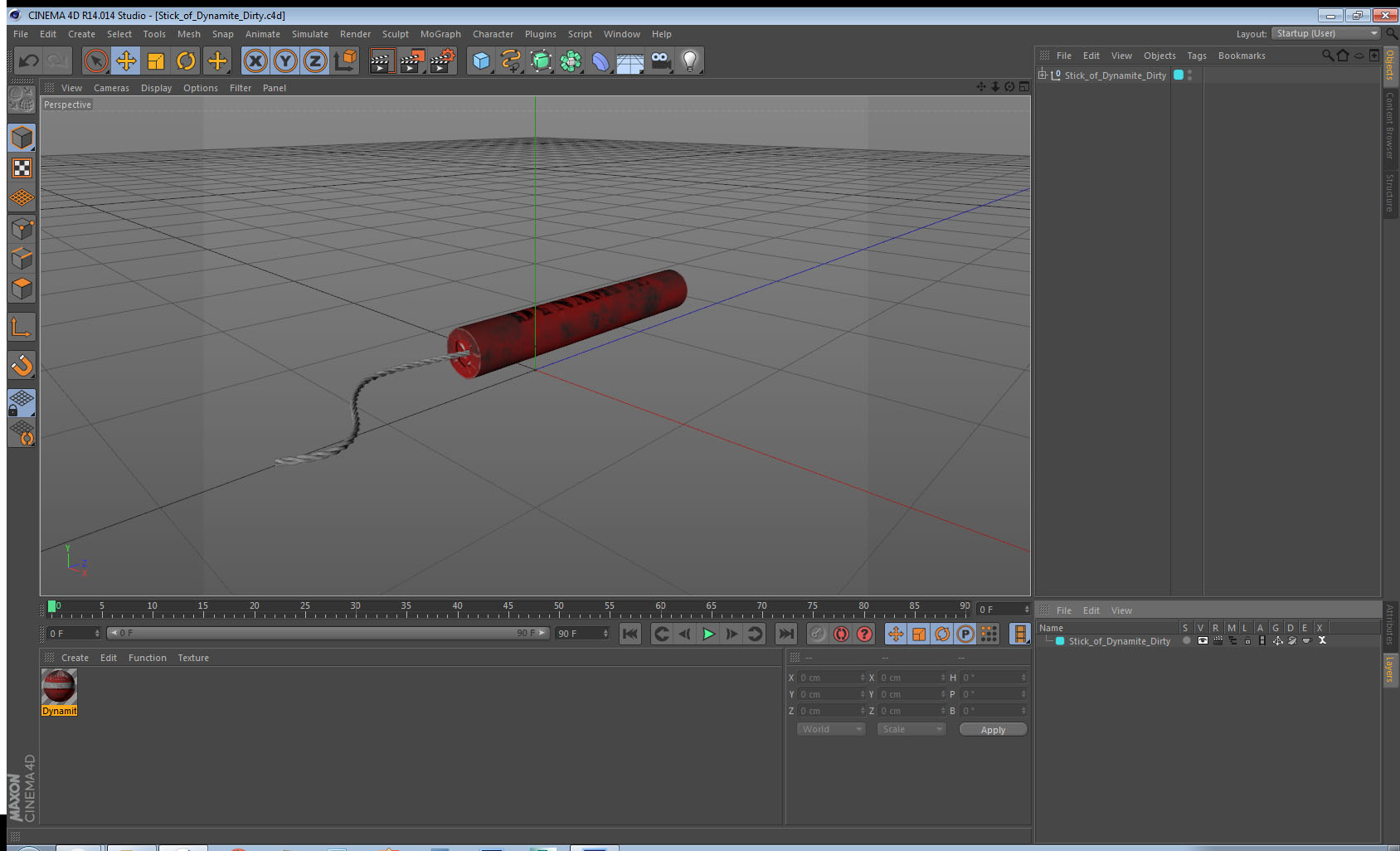Select the Stick_of_Dynamite_Dirty layer in Layers panel

[1119, 641]
